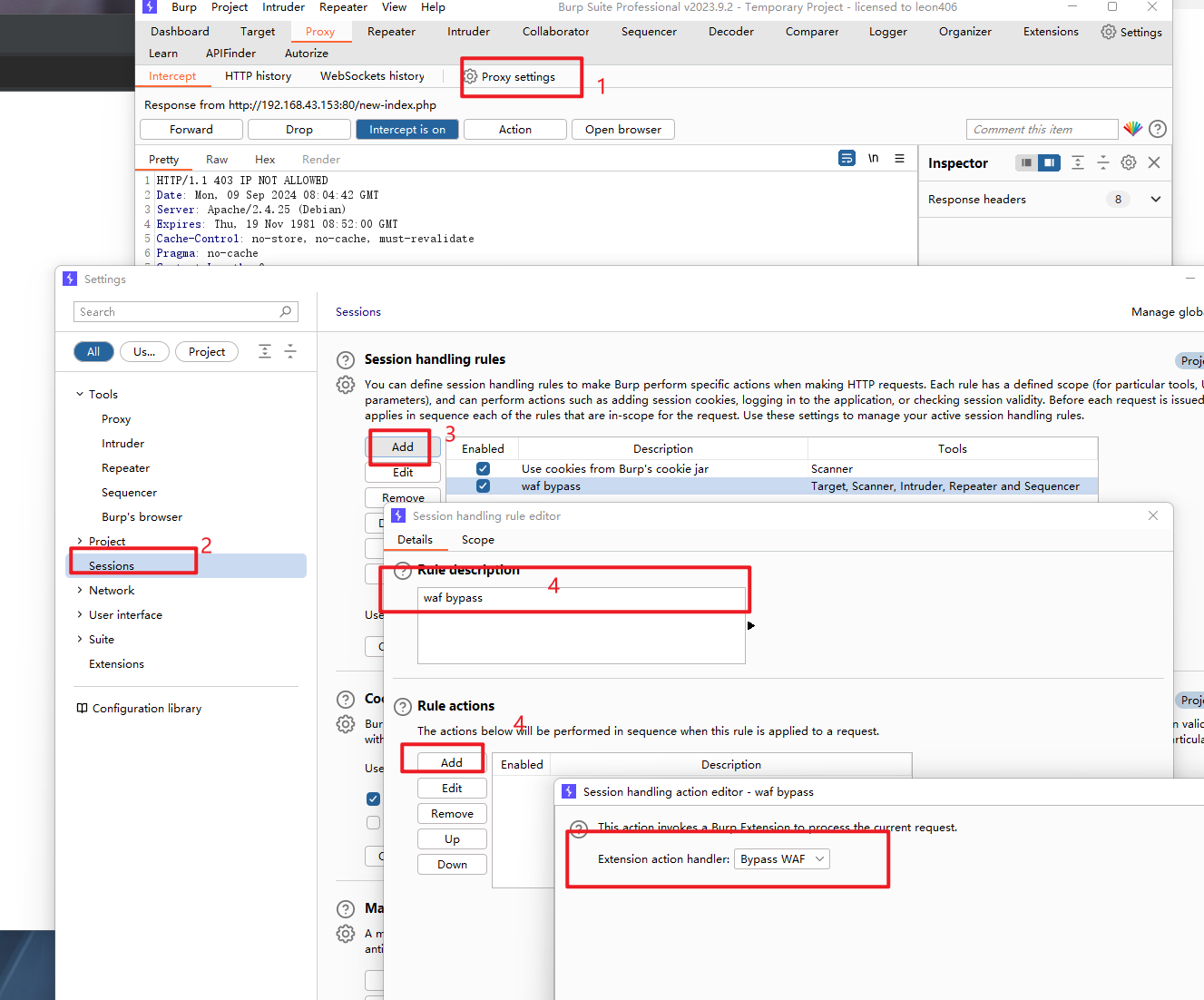This screenshot has height=1000, width=1204.
Task: Select Sessions in settings tree
Action: (x=187, y=565)
